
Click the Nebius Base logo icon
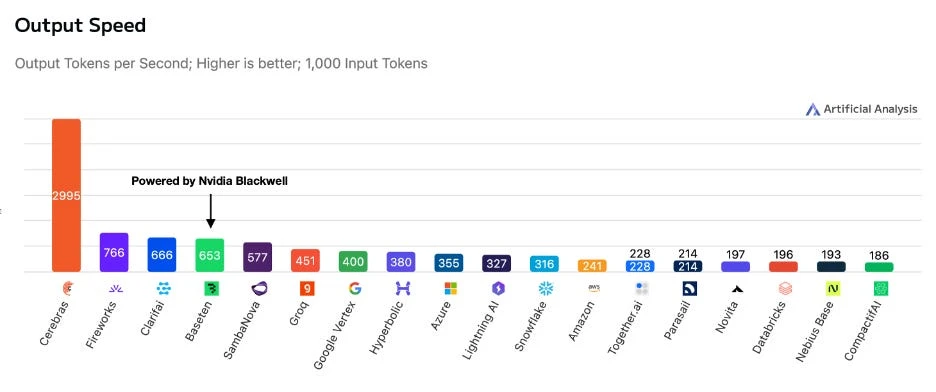[833, 289]
